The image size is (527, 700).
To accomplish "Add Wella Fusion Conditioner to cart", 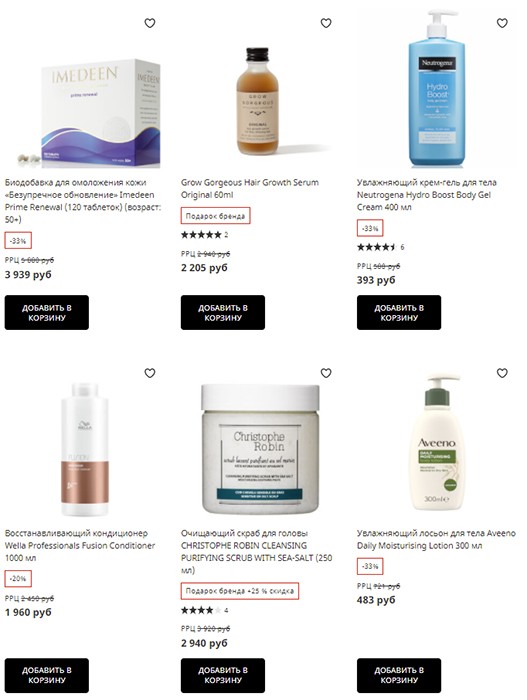I will coord(47,675).
